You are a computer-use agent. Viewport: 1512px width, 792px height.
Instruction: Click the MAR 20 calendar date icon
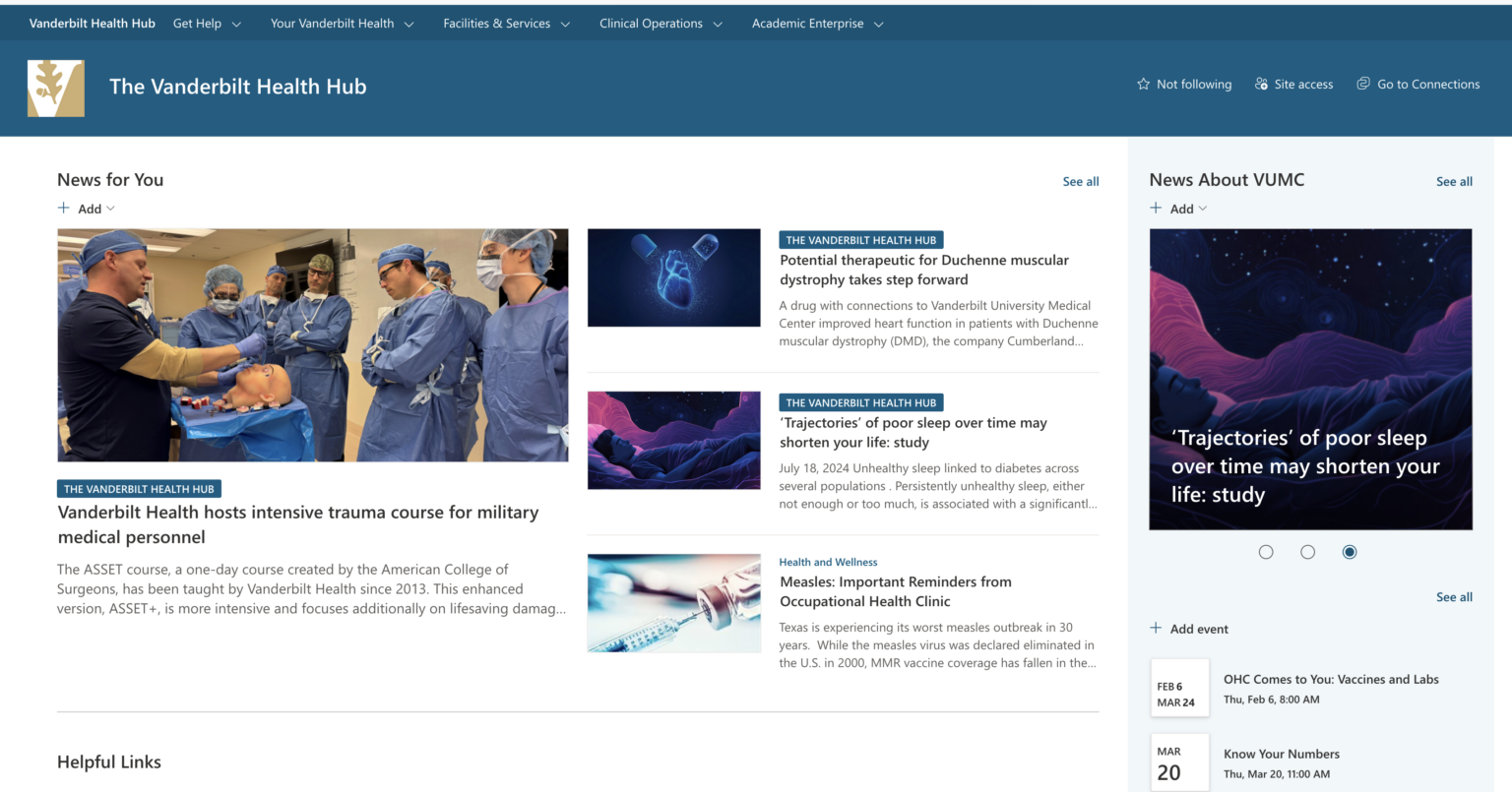(1178, 763)
